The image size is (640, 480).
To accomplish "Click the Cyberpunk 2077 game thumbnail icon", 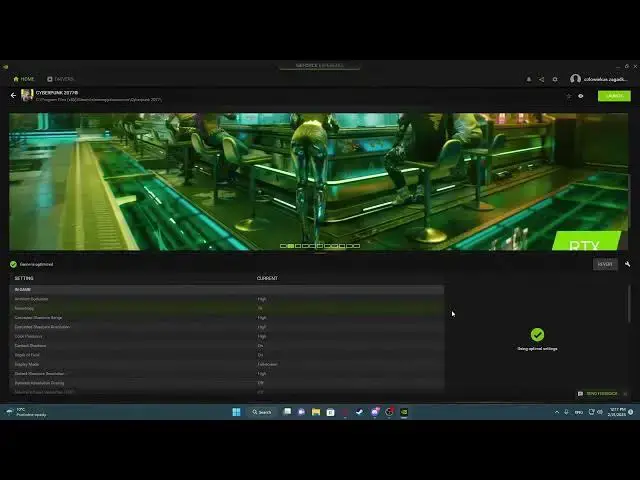I will click(x=27, y=95).
